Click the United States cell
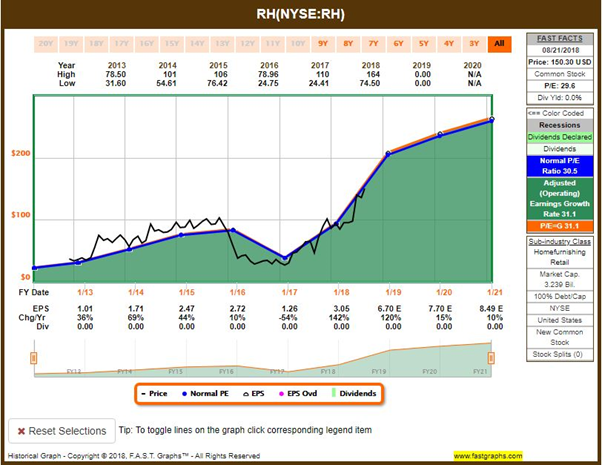The width and height of the screenshot is (602, 465). click(560, 320)
